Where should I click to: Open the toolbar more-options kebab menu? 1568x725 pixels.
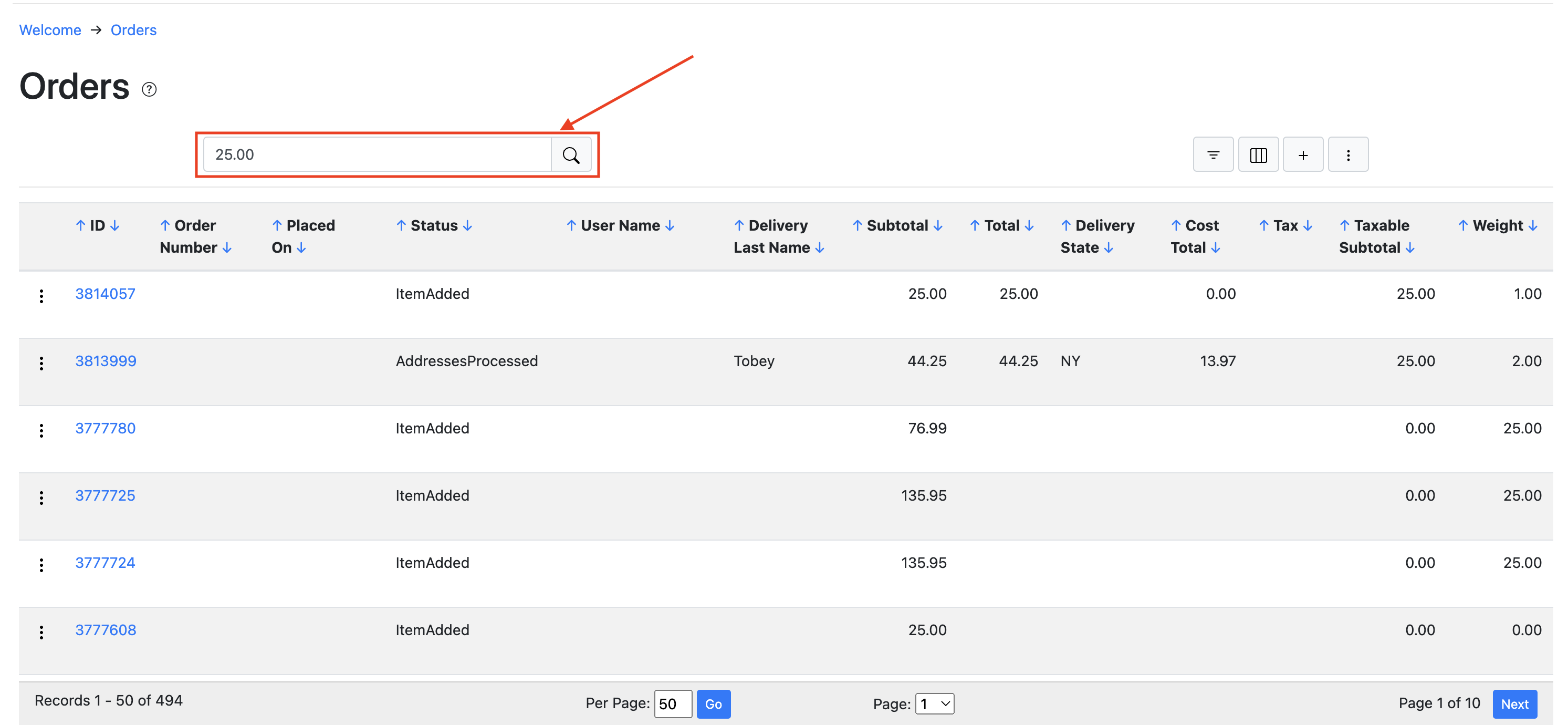pyautogui.click(x=1349, y=154)
